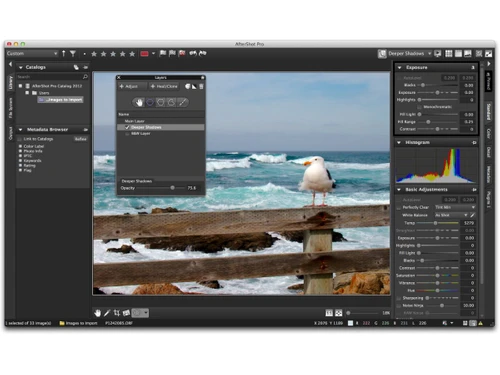500x375 pixels.
Task: Toggle AutoLevel checkbox in Exposure panel
Action: tap(399, 78)
